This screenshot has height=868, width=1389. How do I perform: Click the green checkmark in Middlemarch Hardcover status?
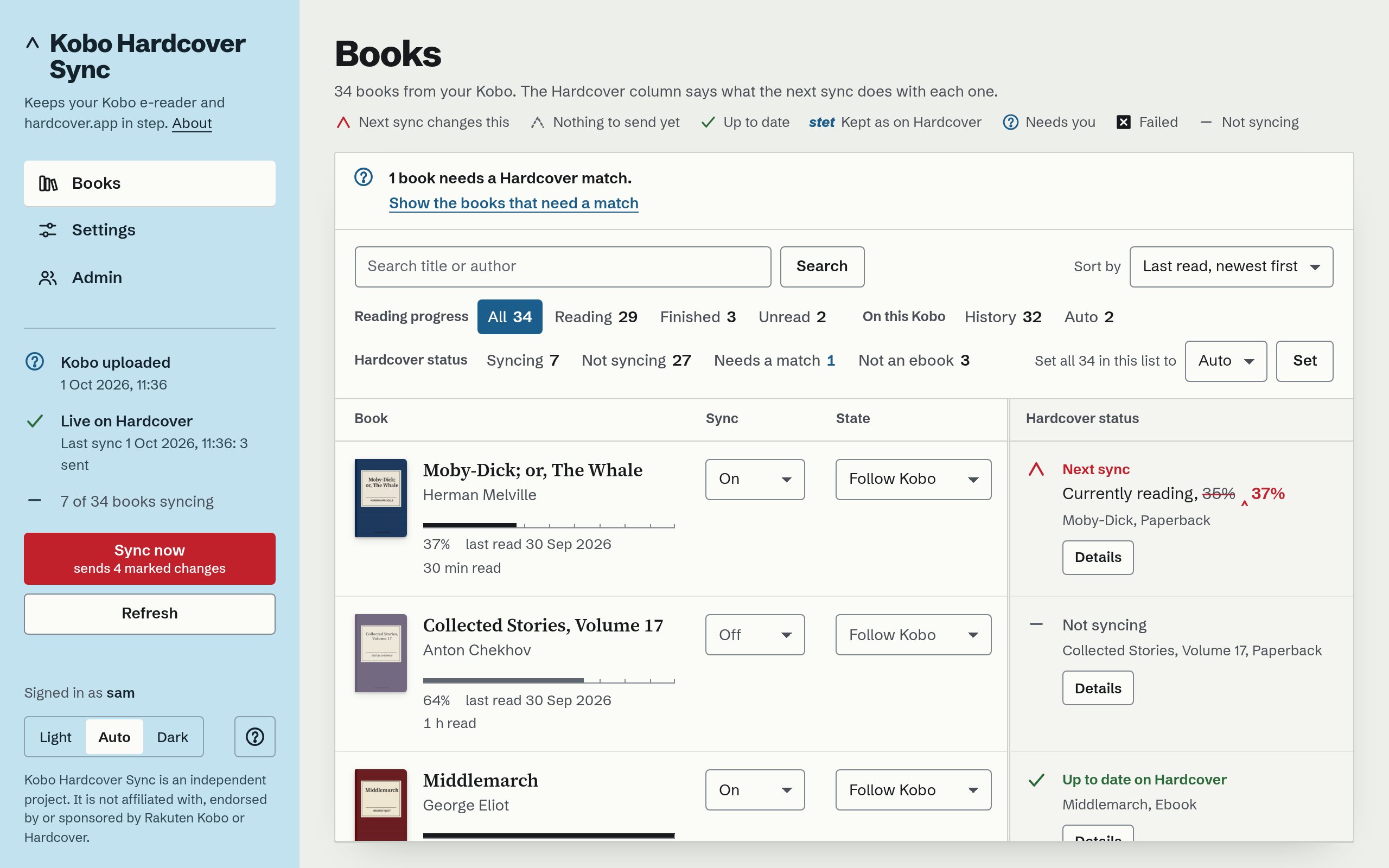[1036, 780]
